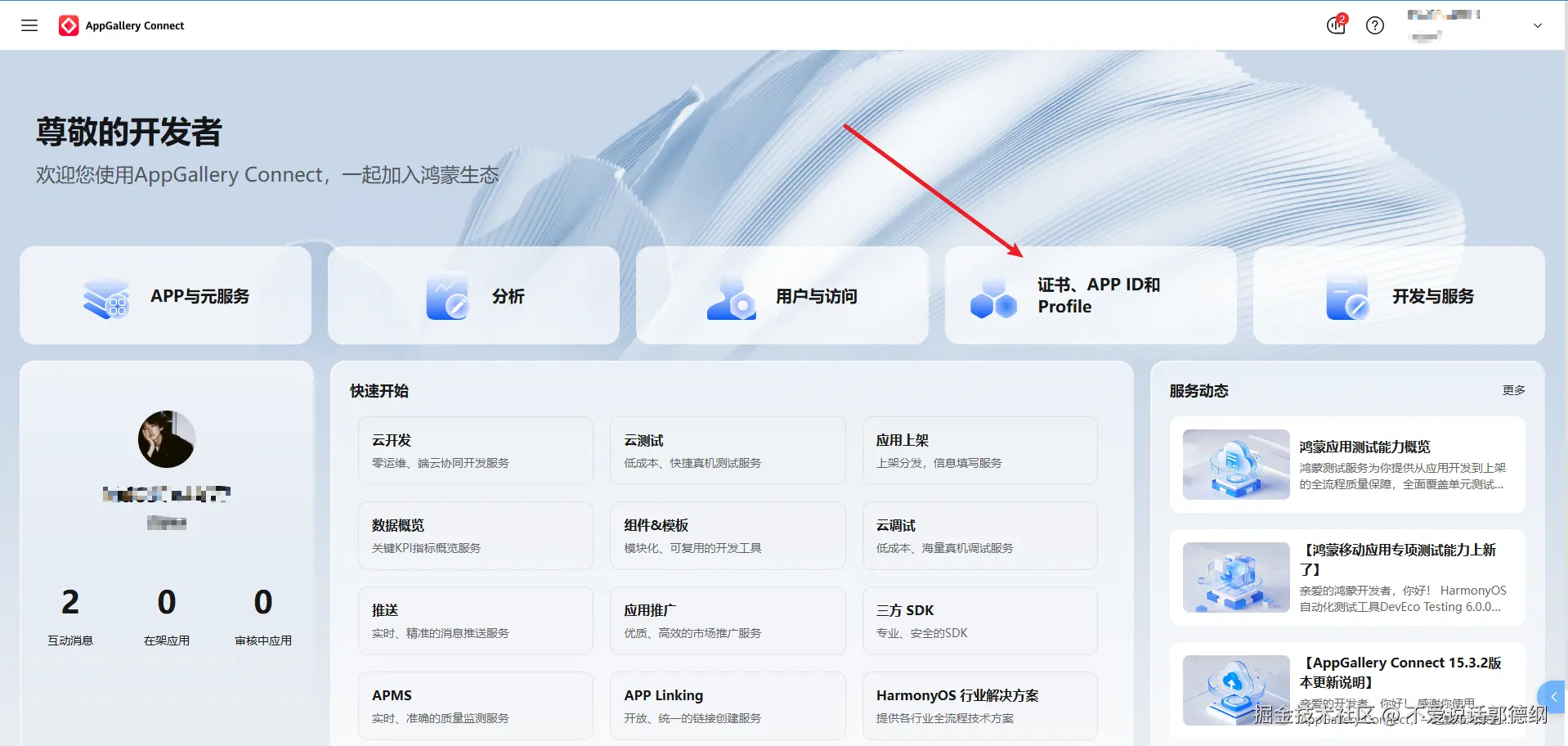Click the 鸿蒙应用测试能力概览 thumbnail image
The image size is (1568, 746).
1236,465
